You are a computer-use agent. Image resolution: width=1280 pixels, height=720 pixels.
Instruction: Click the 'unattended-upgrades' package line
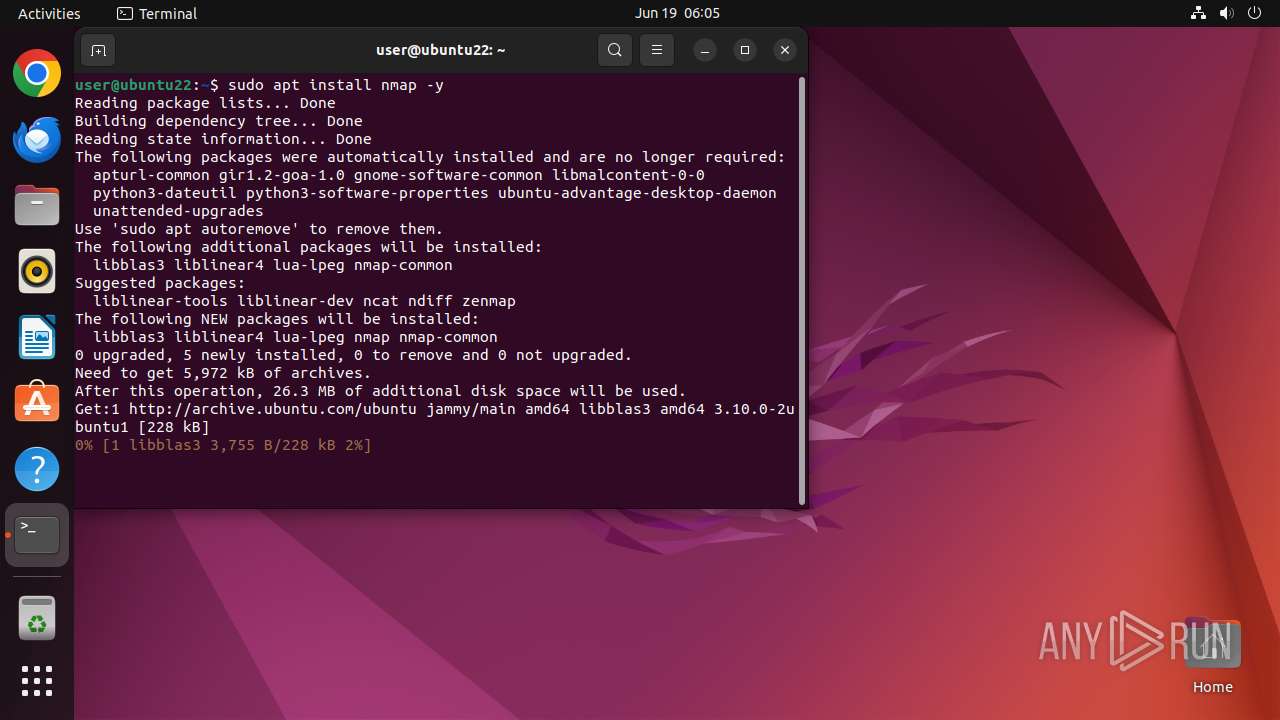point(178,211)
